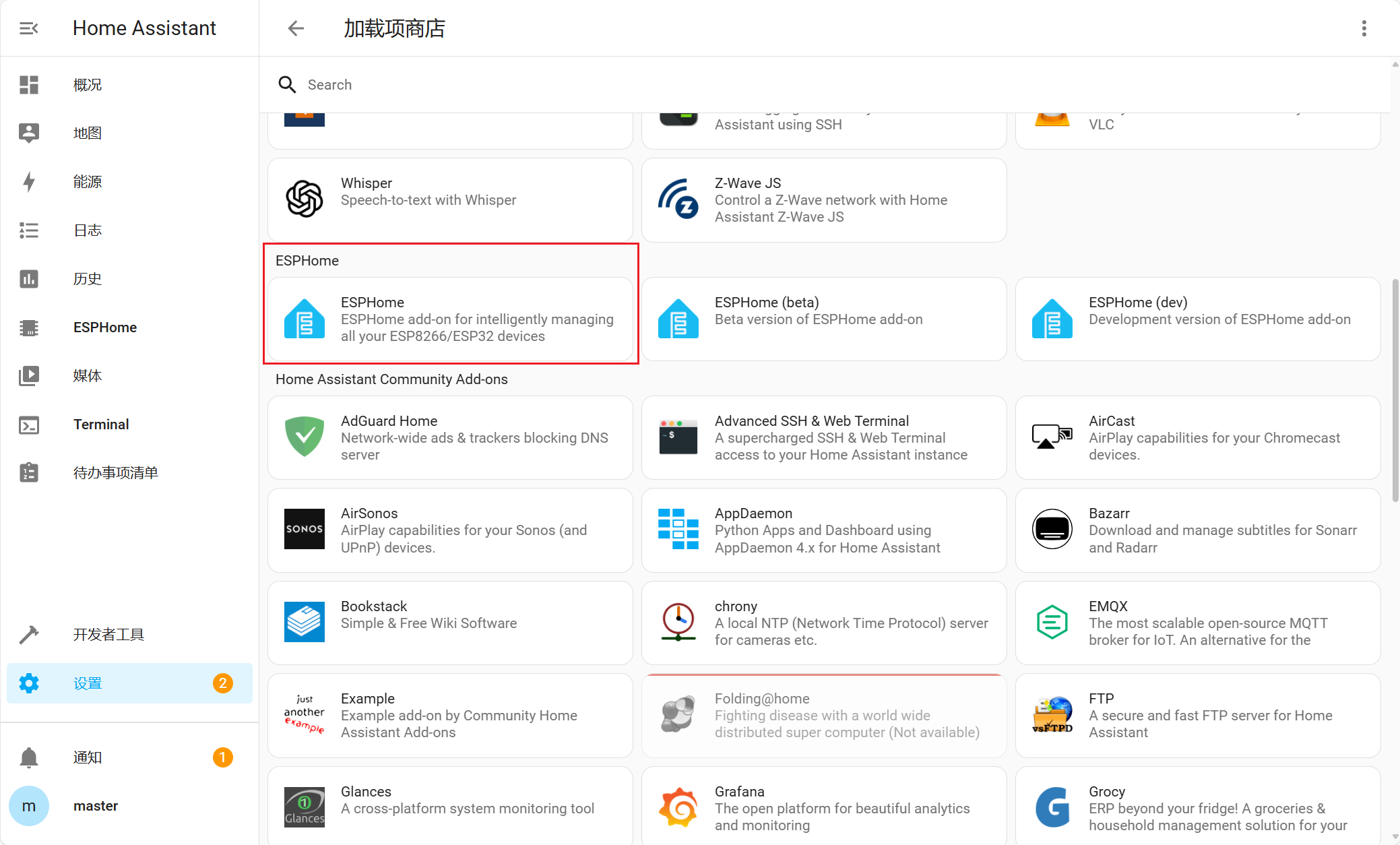Click the page vertical scrollbar

[1395, 391]
